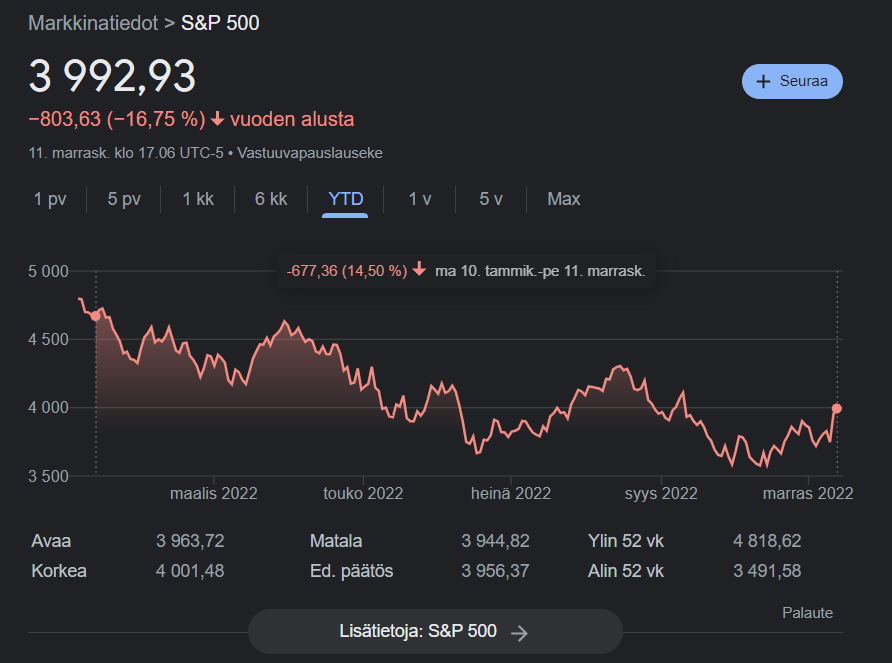Open the Markkinatiedot breadcrumb link
The image size is (892, 663).
(x=93, y=23)
